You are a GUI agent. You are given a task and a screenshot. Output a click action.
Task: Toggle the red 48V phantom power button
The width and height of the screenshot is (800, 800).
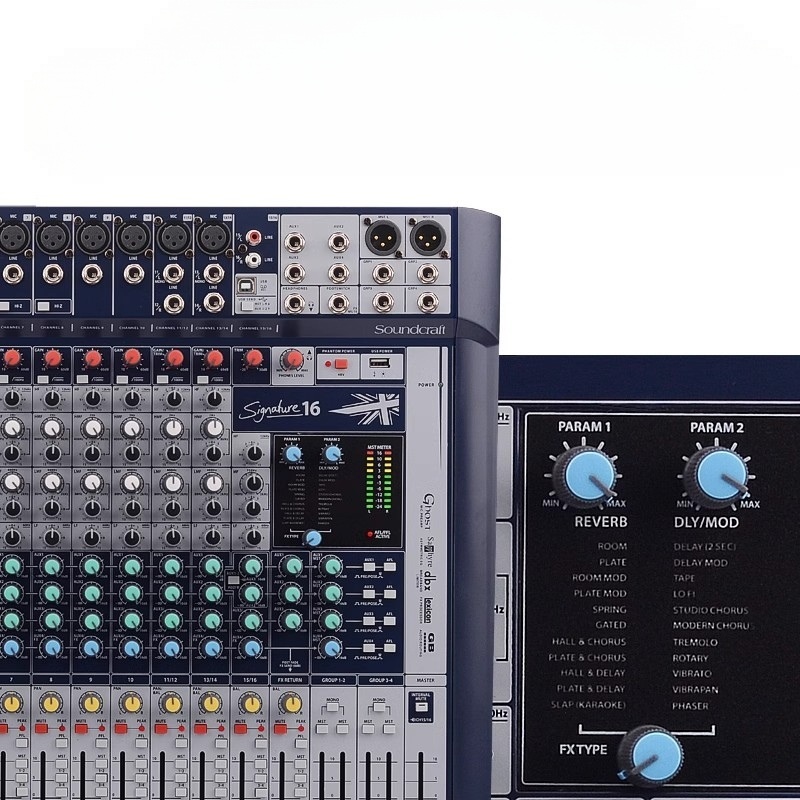point(341,364)
